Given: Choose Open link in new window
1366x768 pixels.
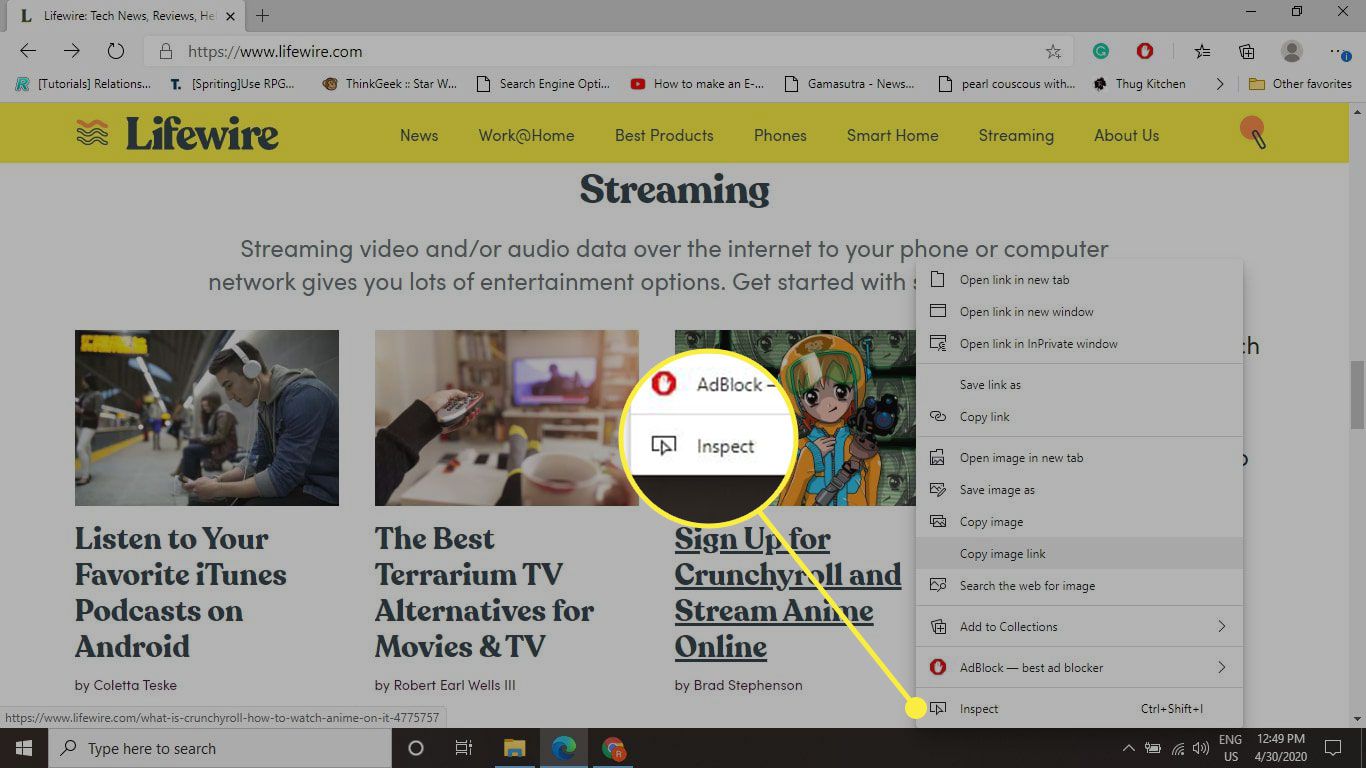Looking at the screenshot, I should point(1079,312).
